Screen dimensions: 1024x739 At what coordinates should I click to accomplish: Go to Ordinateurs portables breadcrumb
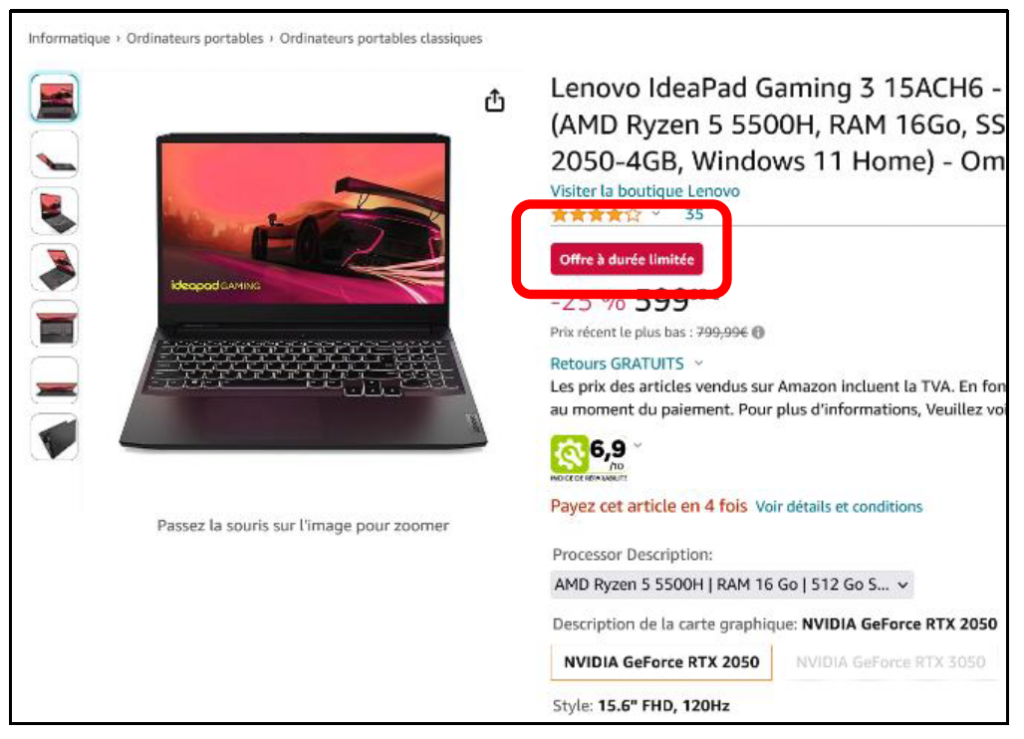click(x=195, y=39)
